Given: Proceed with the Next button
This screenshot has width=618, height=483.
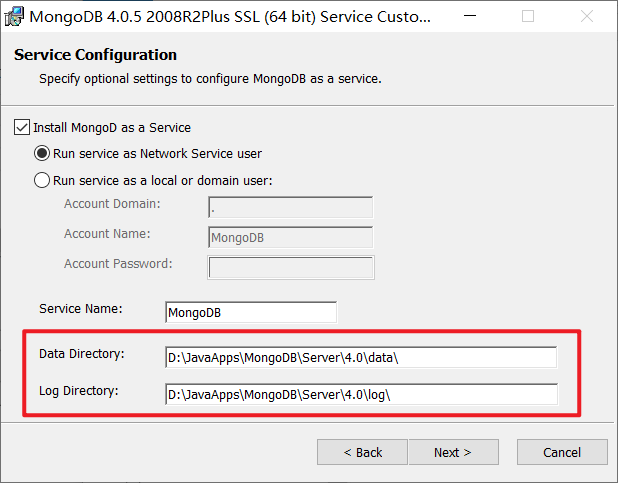Looking at the screenshot, I should pyautogui.click(x=454, y=452).
